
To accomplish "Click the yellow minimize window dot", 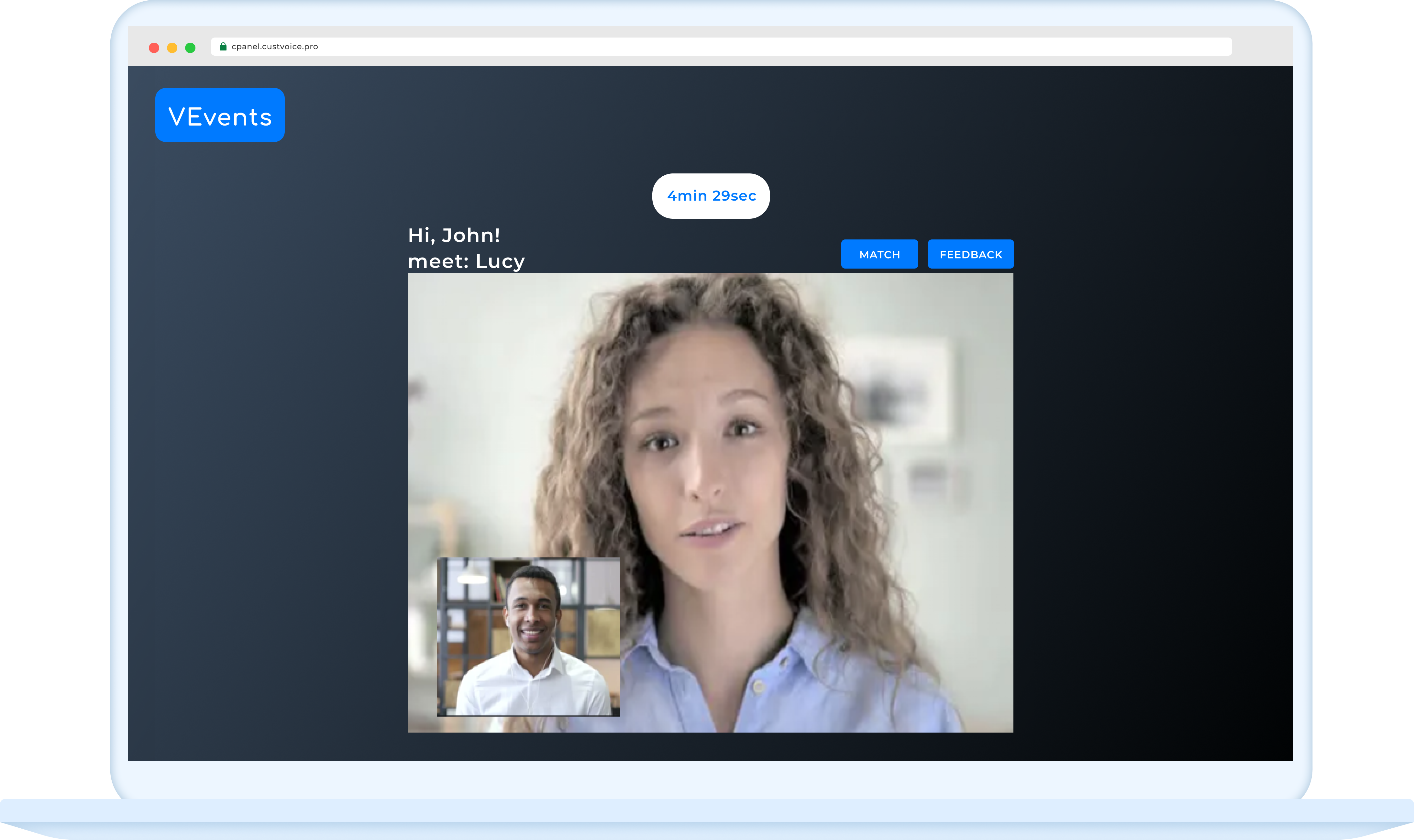I will pos(172,48).
